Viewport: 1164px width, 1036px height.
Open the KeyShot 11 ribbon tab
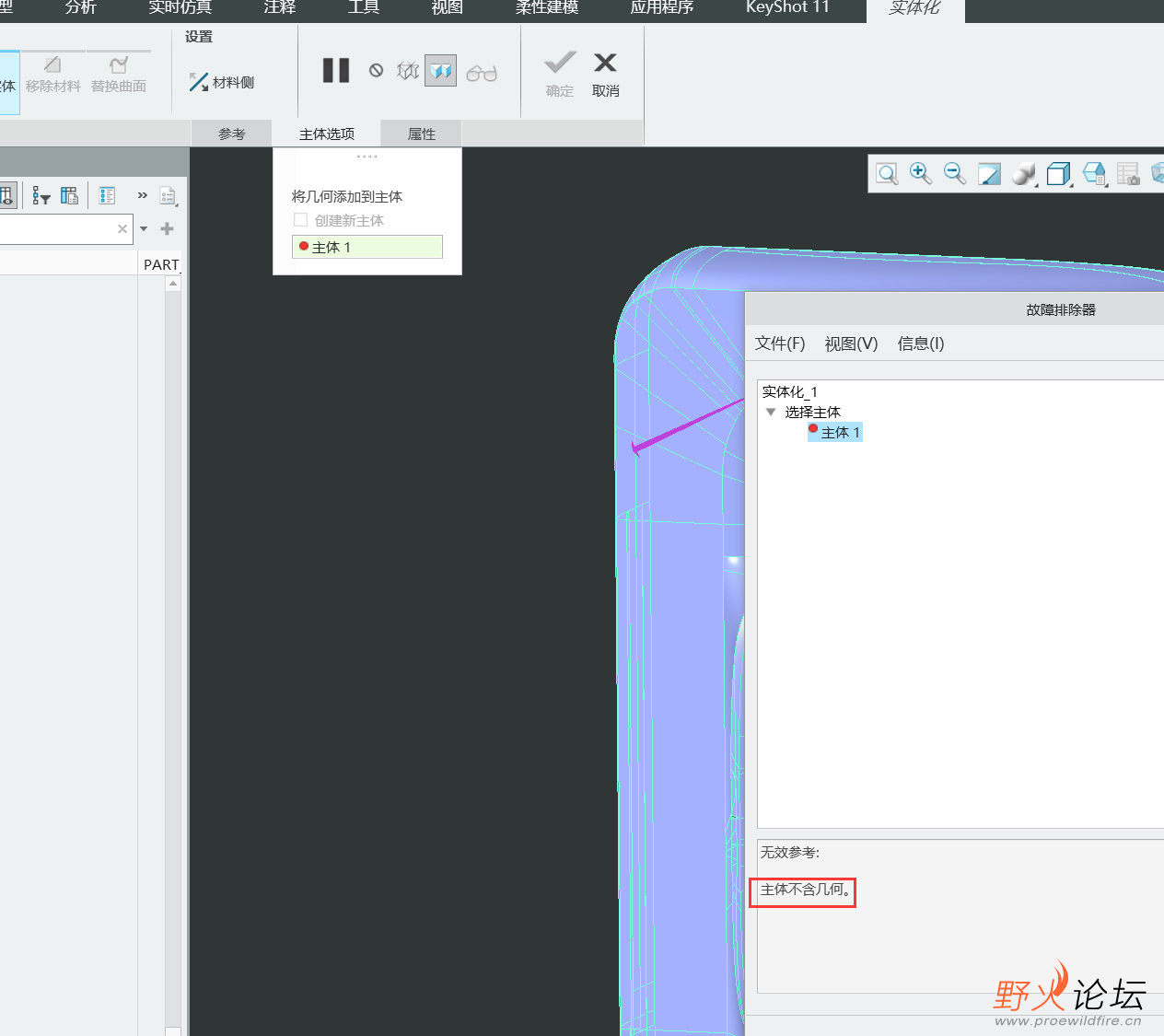pyautogui.click(x=787, y=7)
